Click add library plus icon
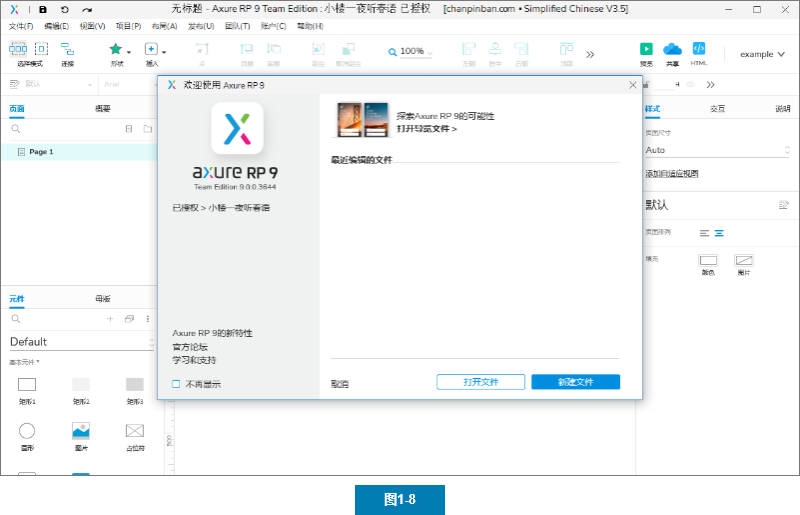800x515 pixels. tap(110, 318)
